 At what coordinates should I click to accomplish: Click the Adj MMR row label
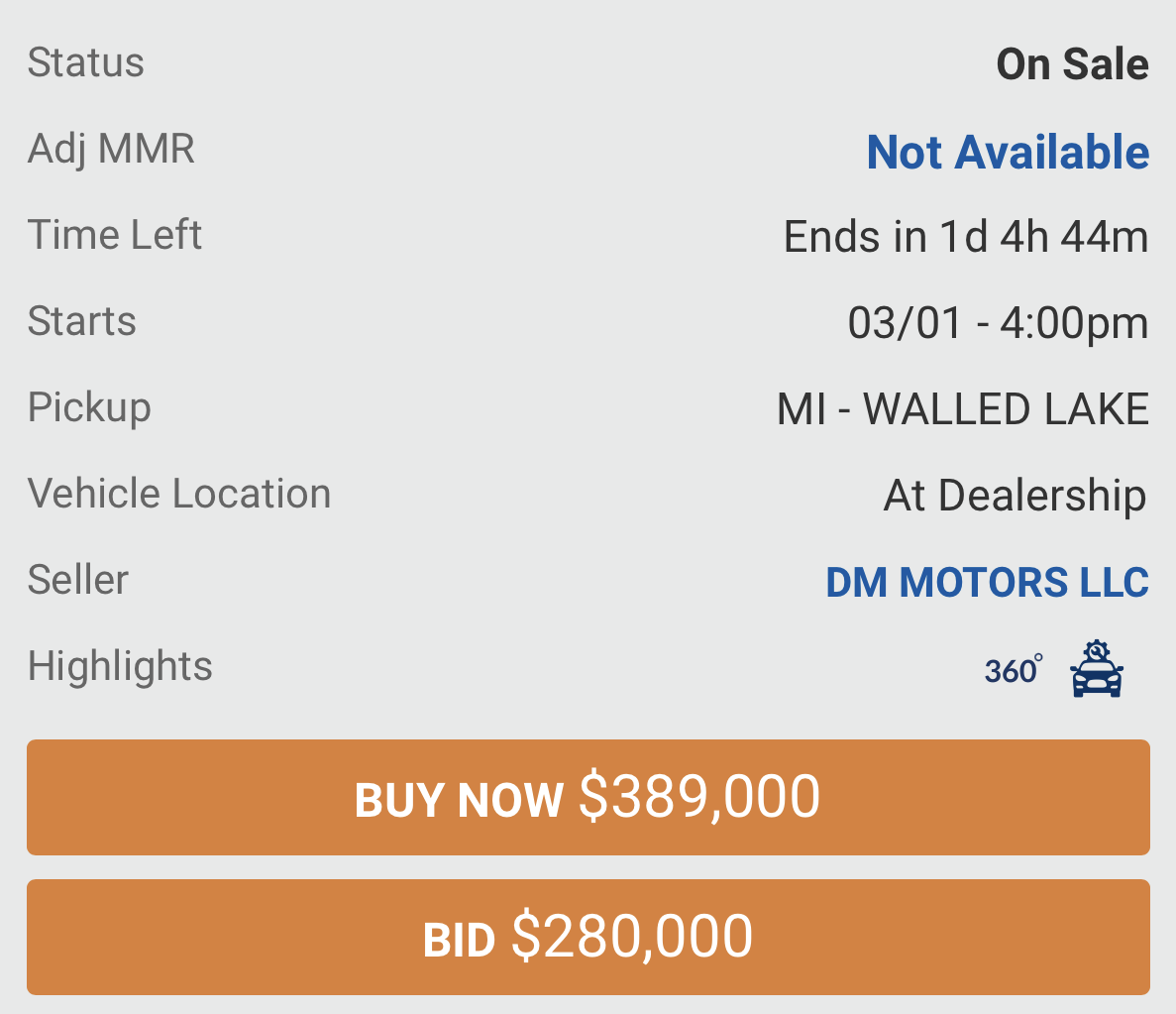click(x=111, y=149)
